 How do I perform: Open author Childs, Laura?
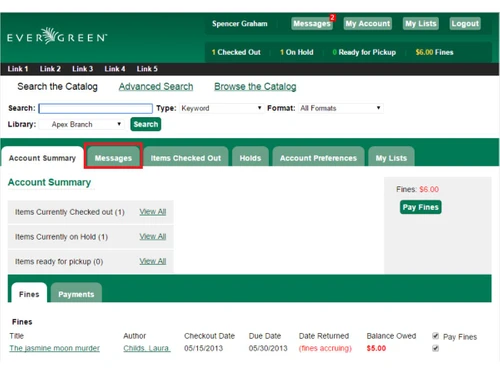147,348
